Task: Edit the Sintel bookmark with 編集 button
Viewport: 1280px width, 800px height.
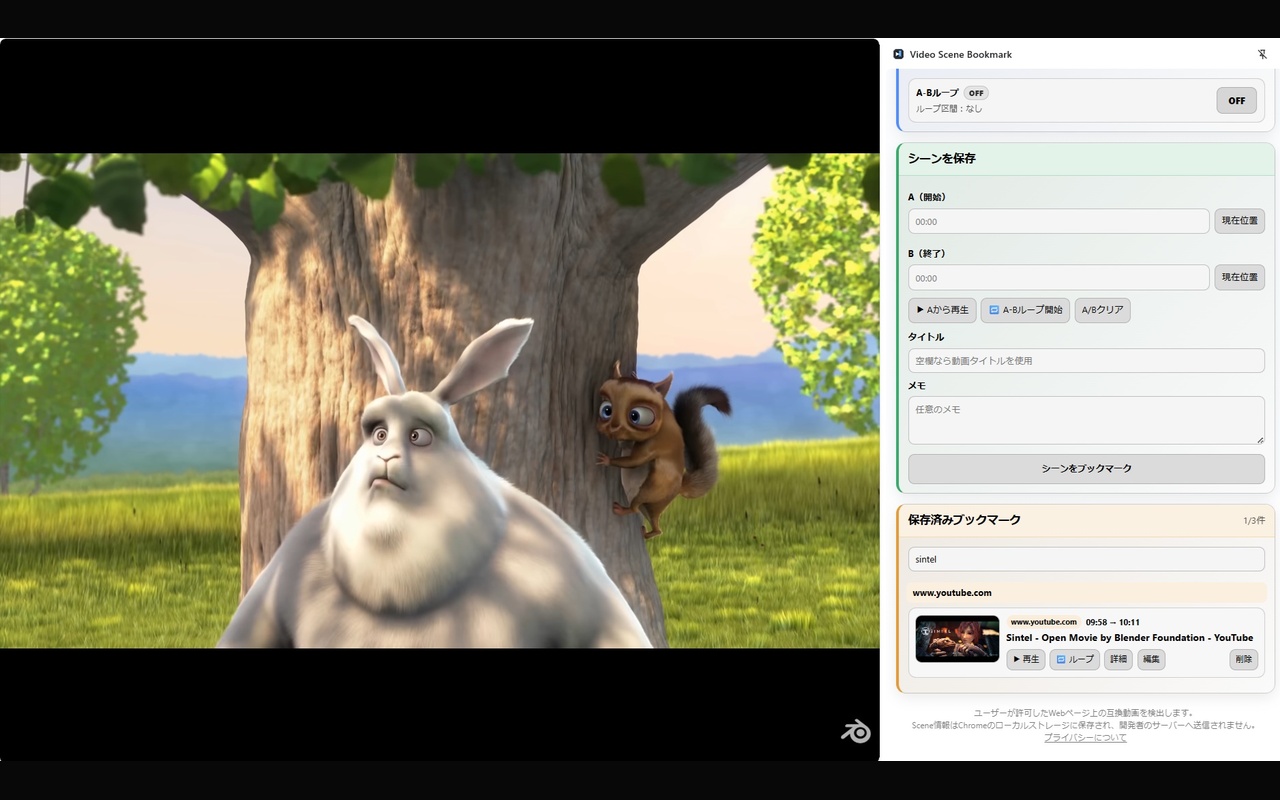Action: pos(1151,659)
